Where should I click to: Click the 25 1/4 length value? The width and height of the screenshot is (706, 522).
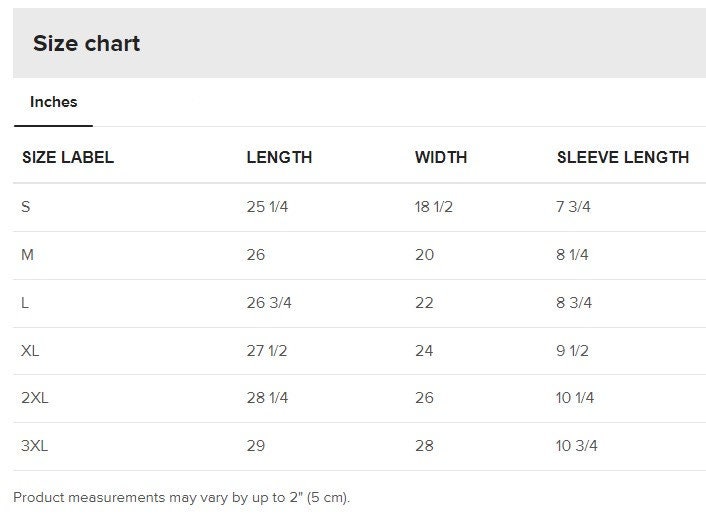pos(267,207)
